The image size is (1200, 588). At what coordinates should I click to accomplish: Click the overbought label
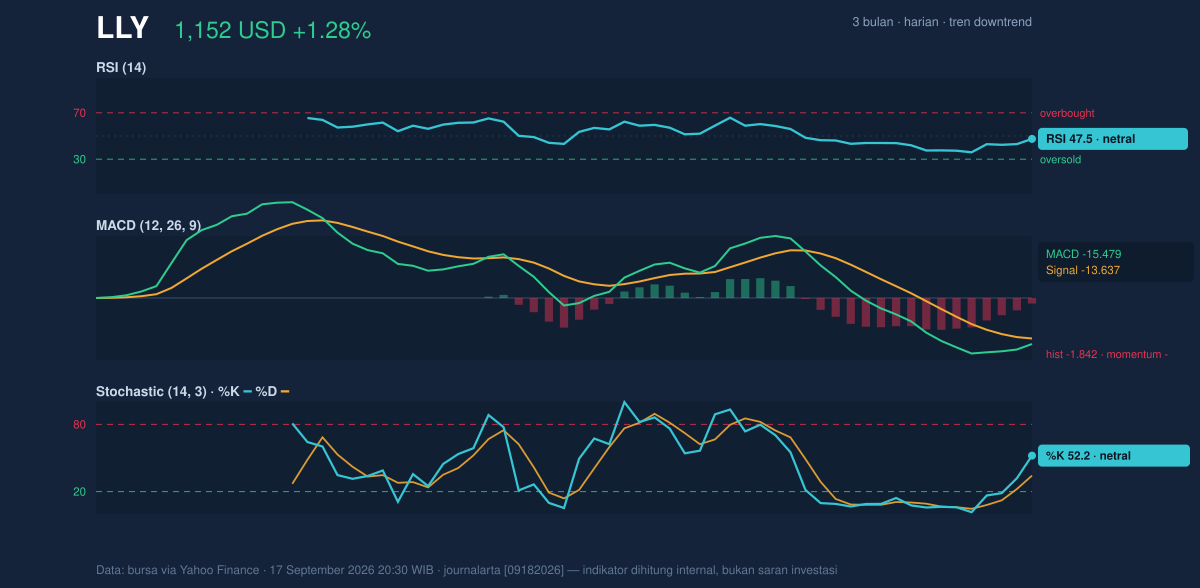tap(1067, 113)
